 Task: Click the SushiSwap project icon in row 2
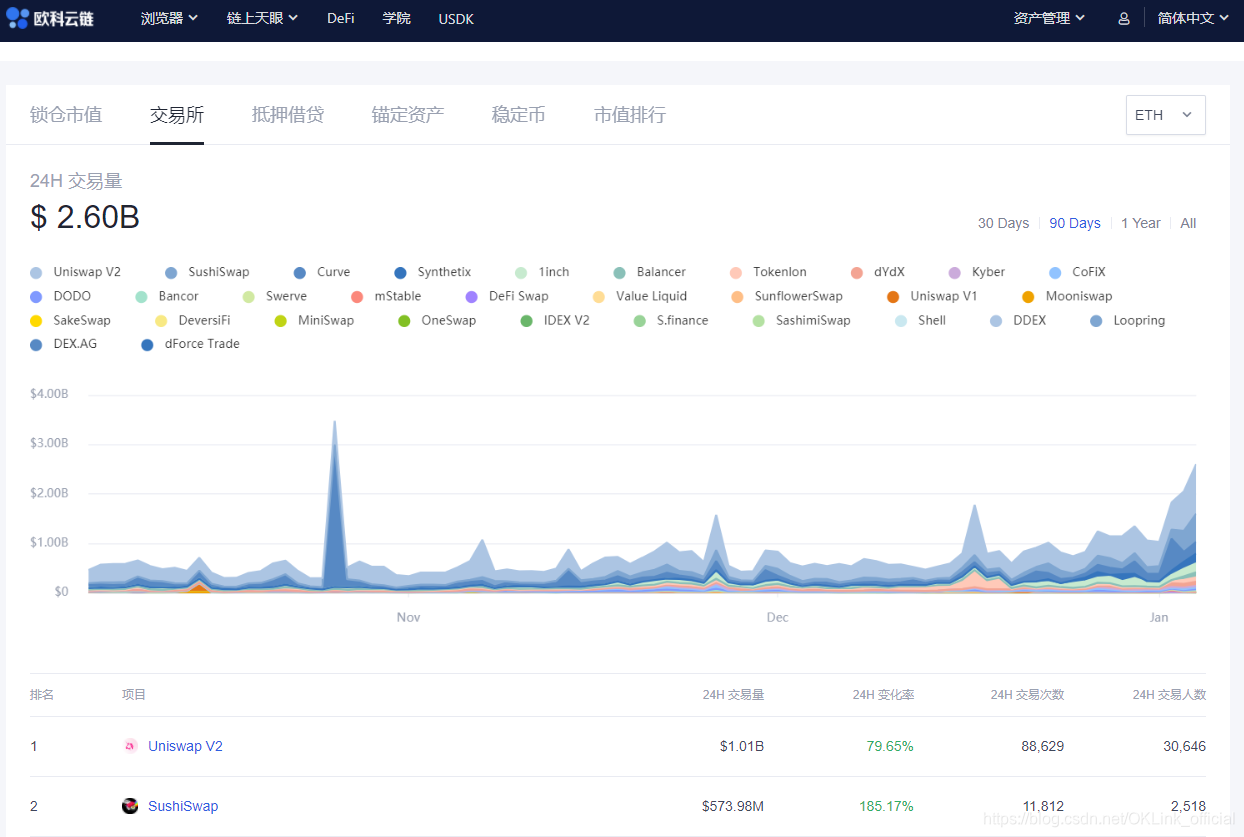(x=130, y=806)
